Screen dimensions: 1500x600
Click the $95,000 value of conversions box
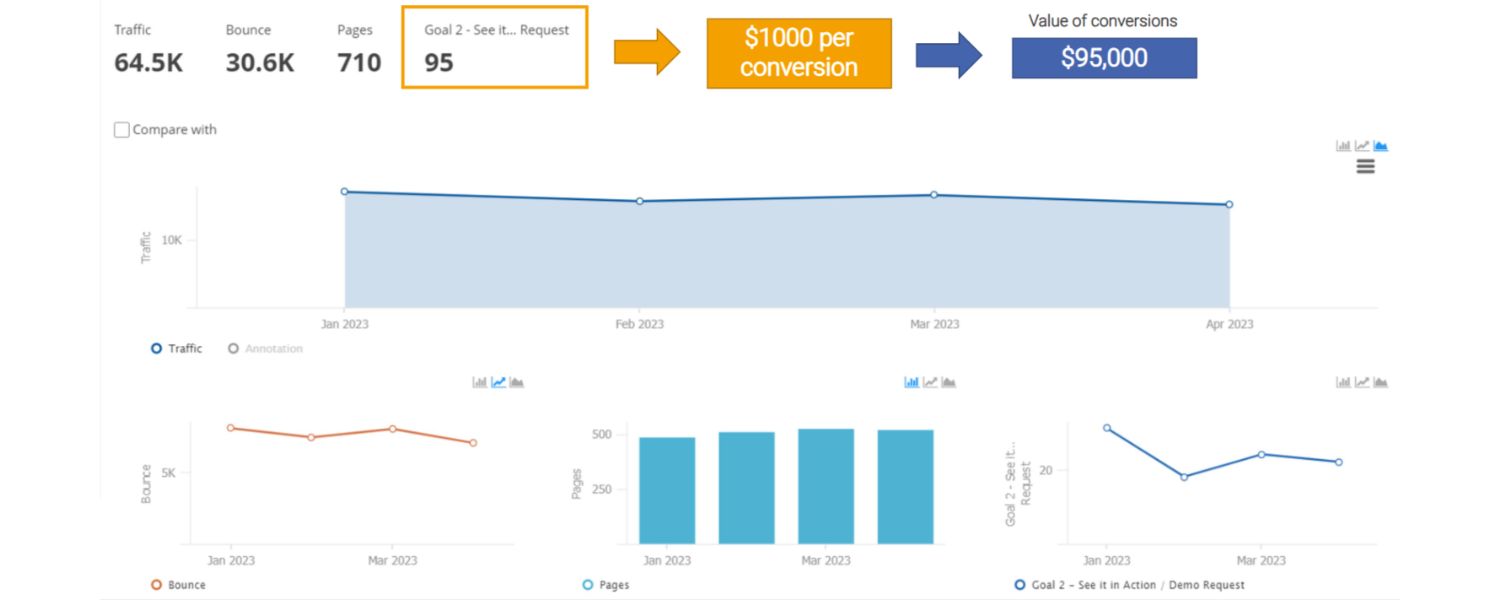pos(1104,58)
